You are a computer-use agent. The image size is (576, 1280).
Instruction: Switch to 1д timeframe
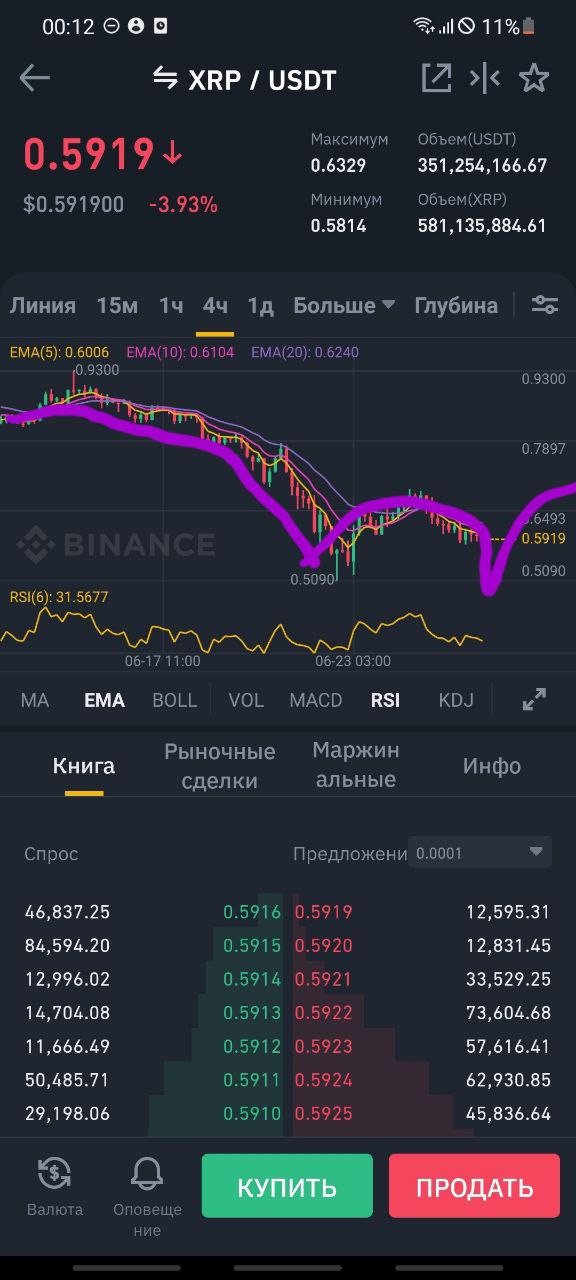(260, 306)
